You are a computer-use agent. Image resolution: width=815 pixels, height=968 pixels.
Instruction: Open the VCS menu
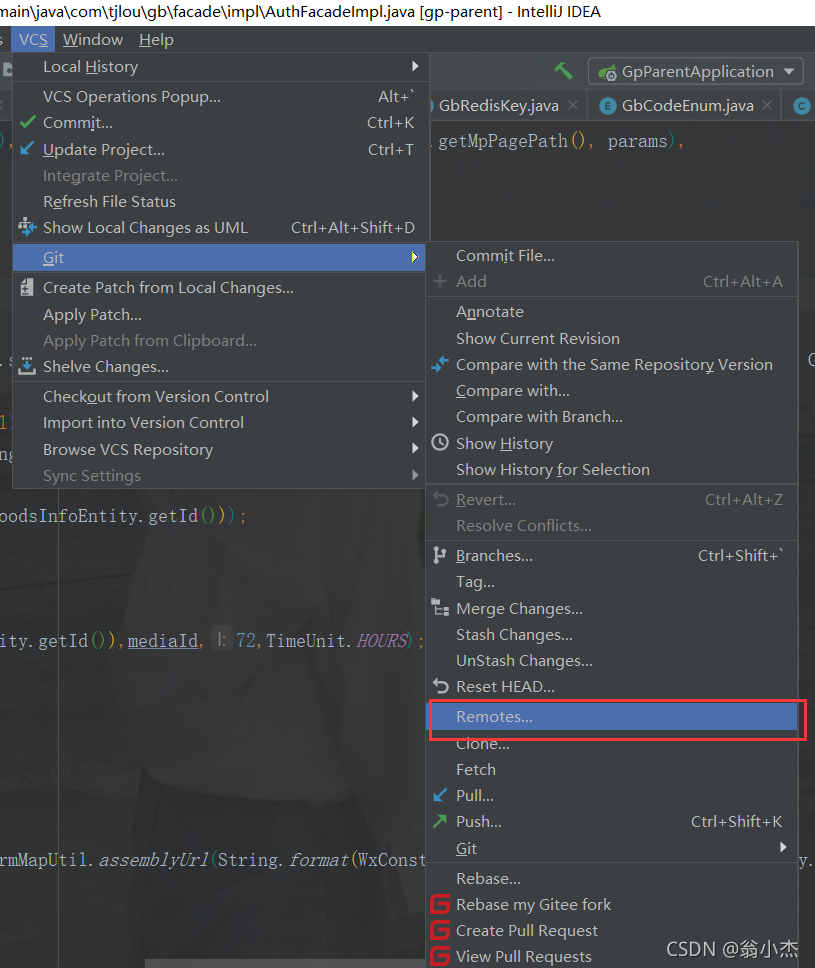(33, 40)
